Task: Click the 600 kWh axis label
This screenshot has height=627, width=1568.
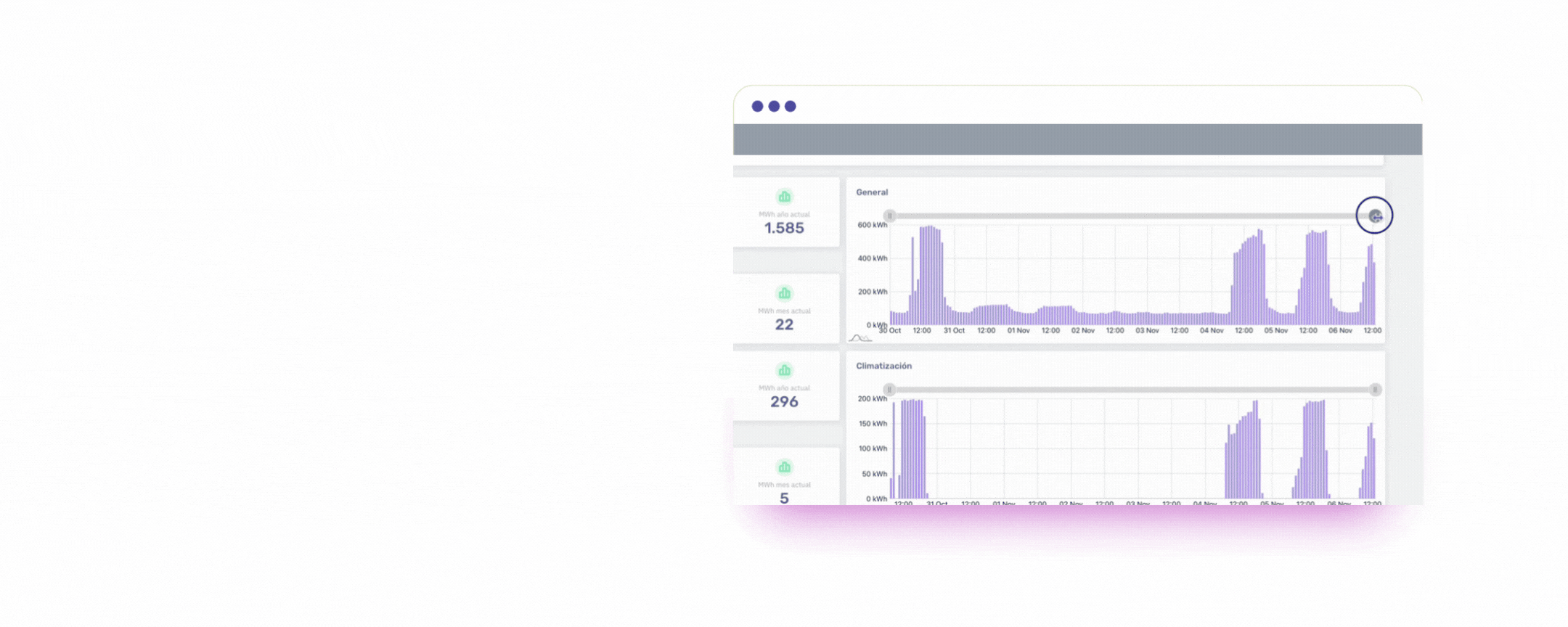Action: click(873, 225)
